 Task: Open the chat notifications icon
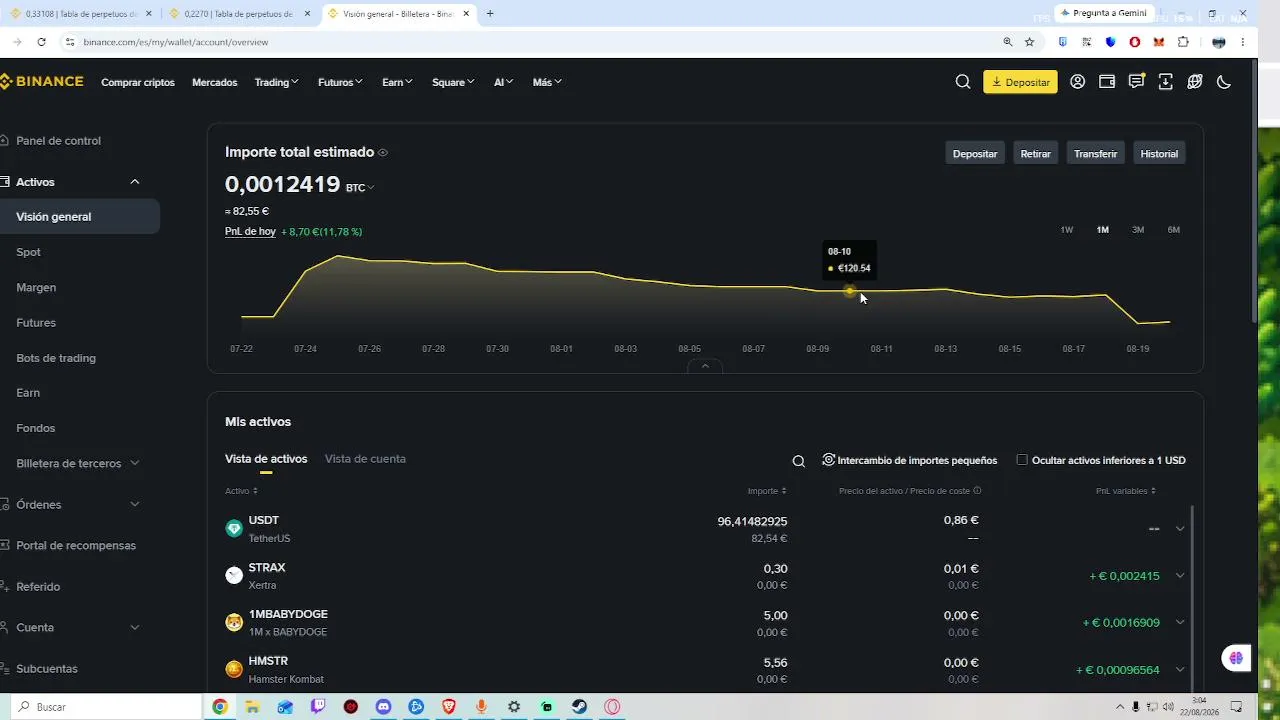pyautogui.click(x=1136, y=82)
